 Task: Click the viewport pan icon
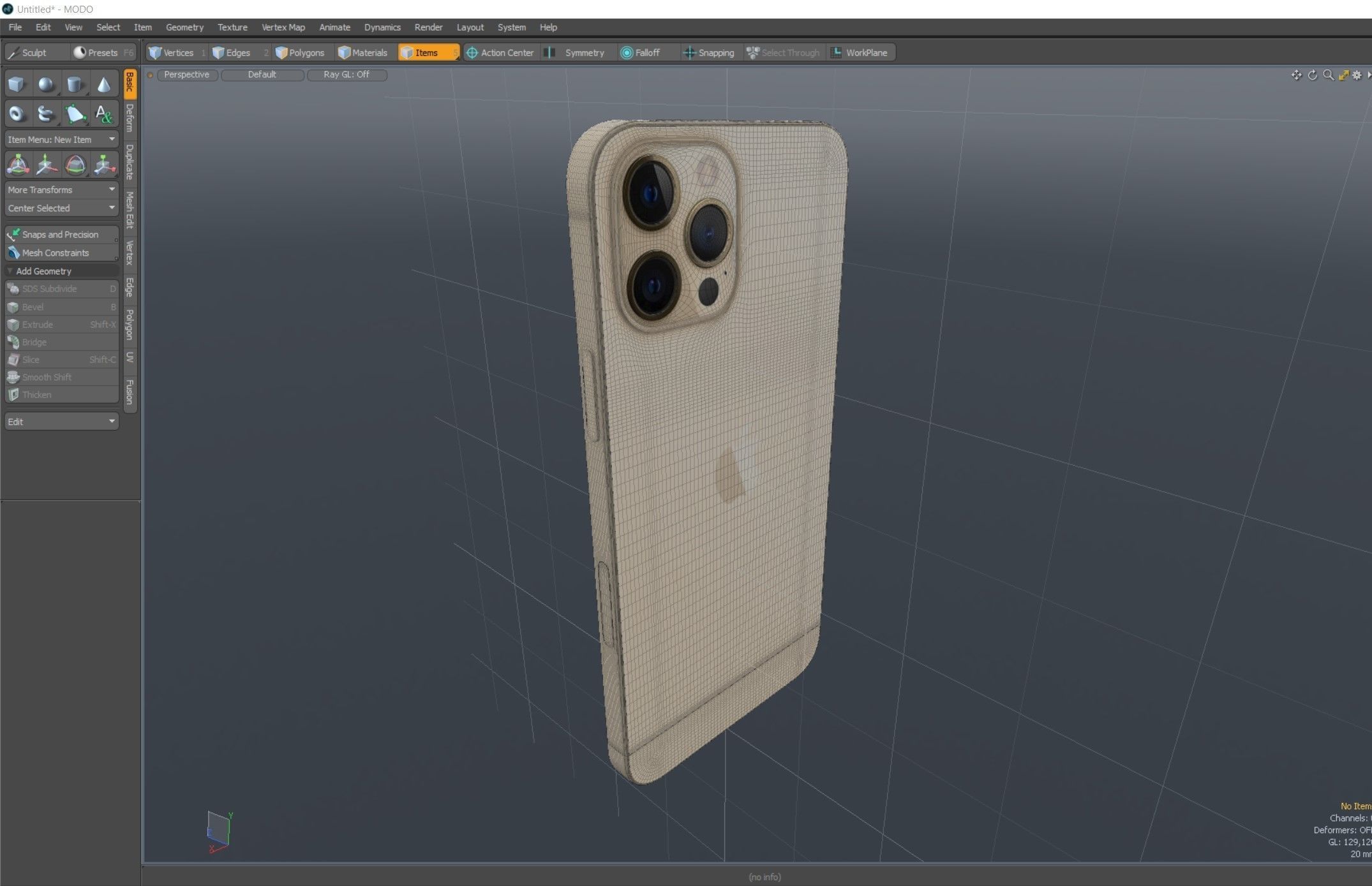coord(1296,75)
